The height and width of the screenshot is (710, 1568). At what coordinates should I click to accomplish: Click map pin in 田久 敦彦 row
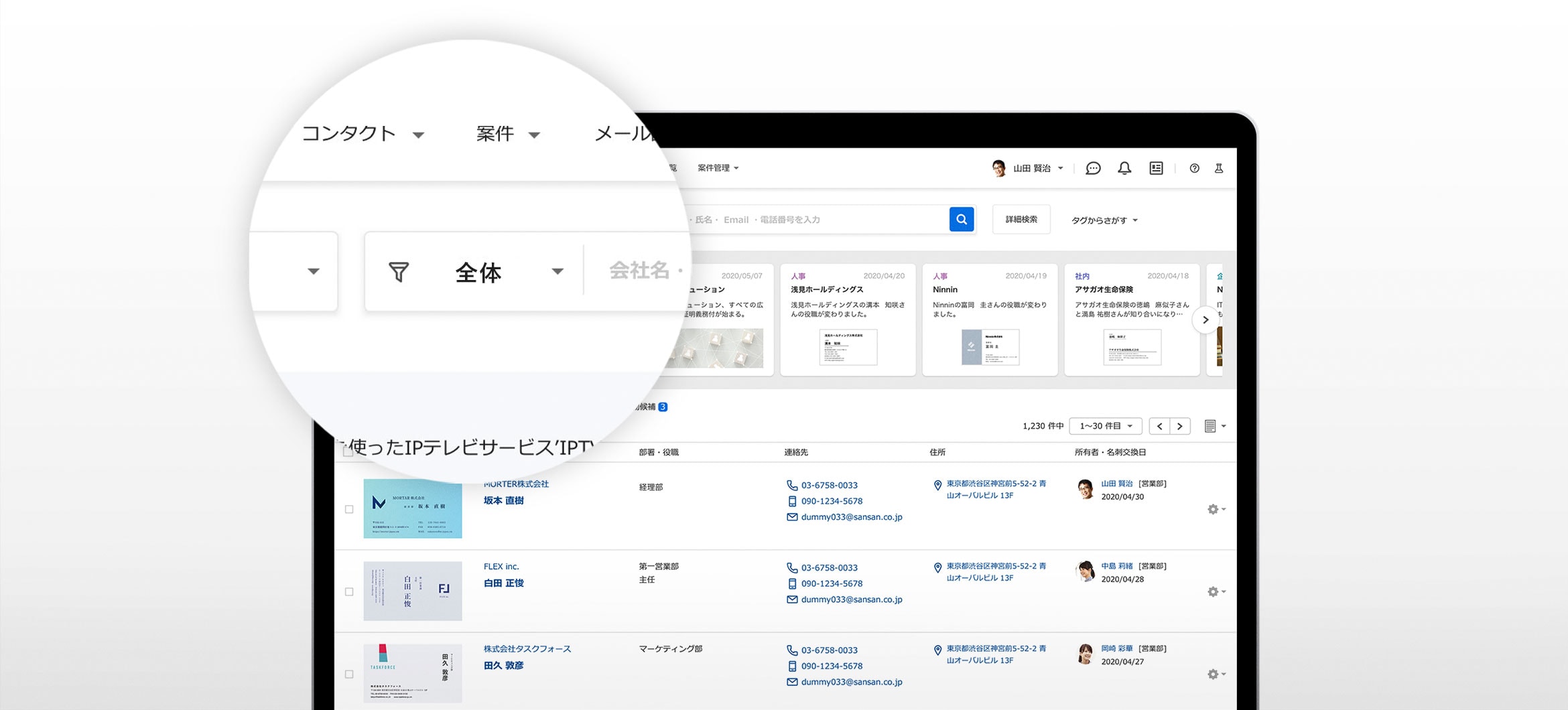(937, 650)
